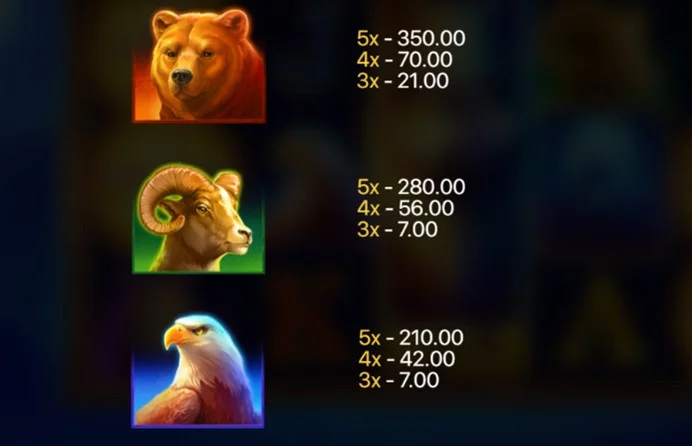This screenshot has height=446, width=692.
Task: Click the 5x label beside the ram
Action: click(368, 187)
